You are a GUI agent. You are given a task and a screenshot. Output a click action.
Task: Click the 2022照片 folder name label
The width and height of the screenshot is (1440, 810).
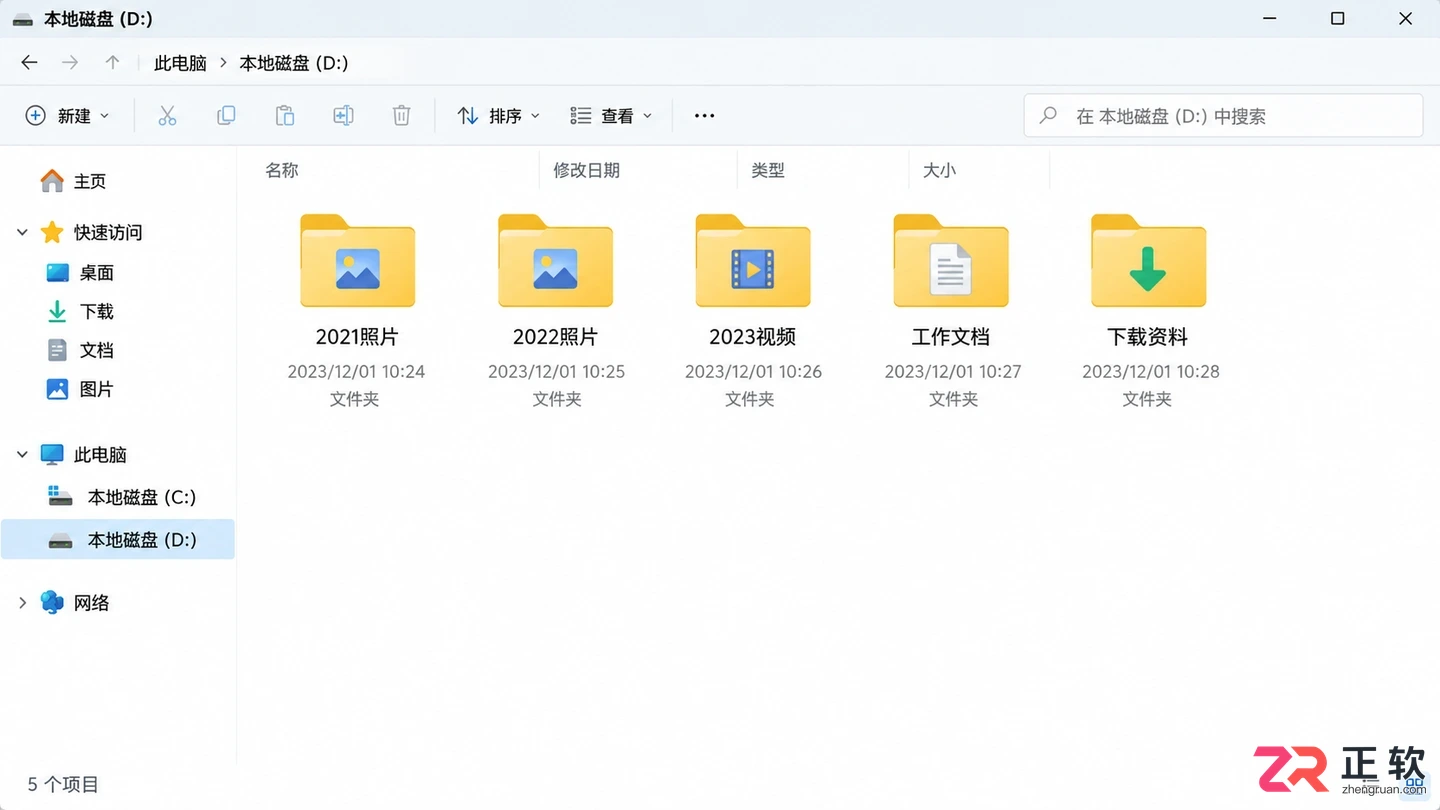(555, 337)
